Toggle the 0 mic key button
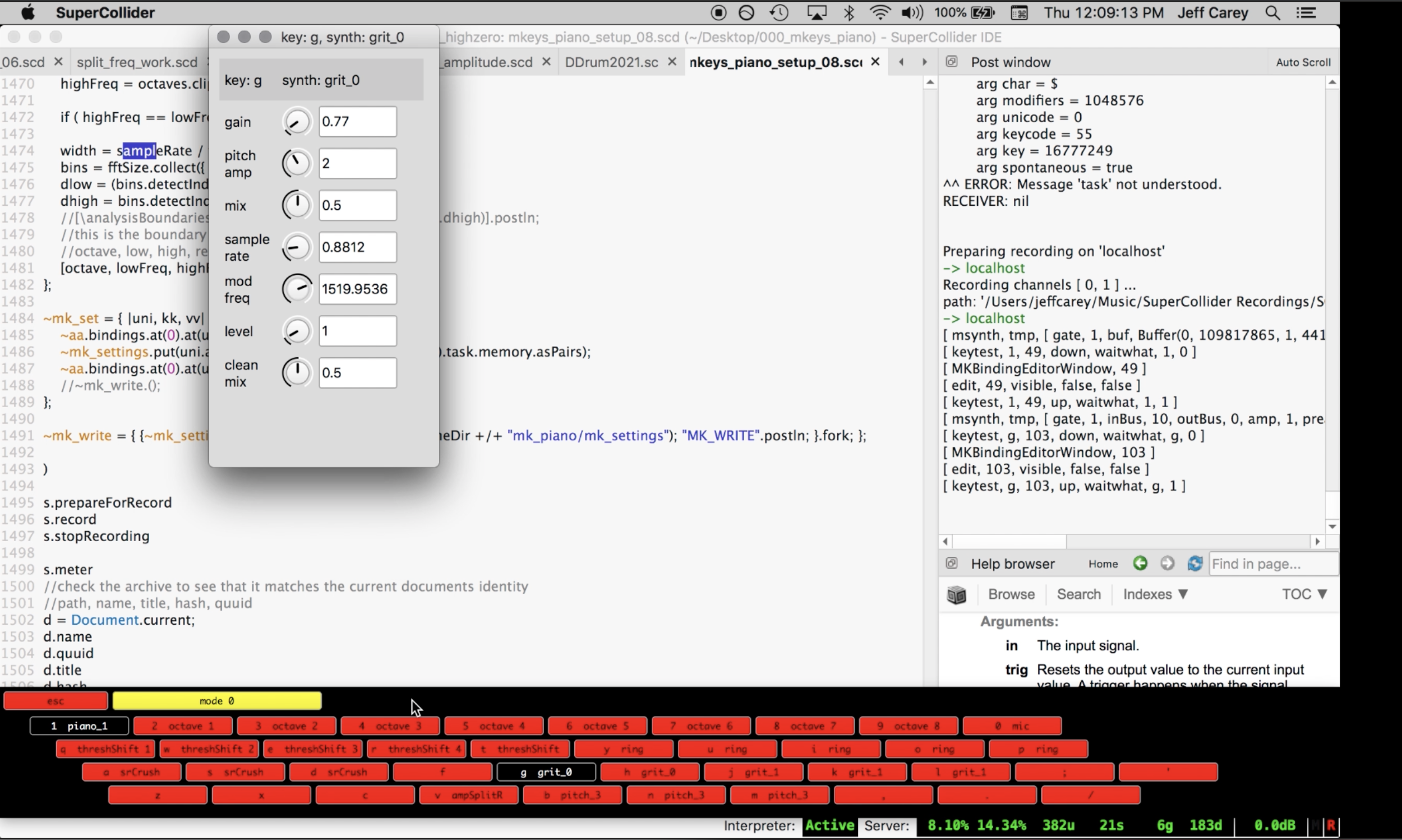Screen dimensions: 1402x840 (1012, 726)
